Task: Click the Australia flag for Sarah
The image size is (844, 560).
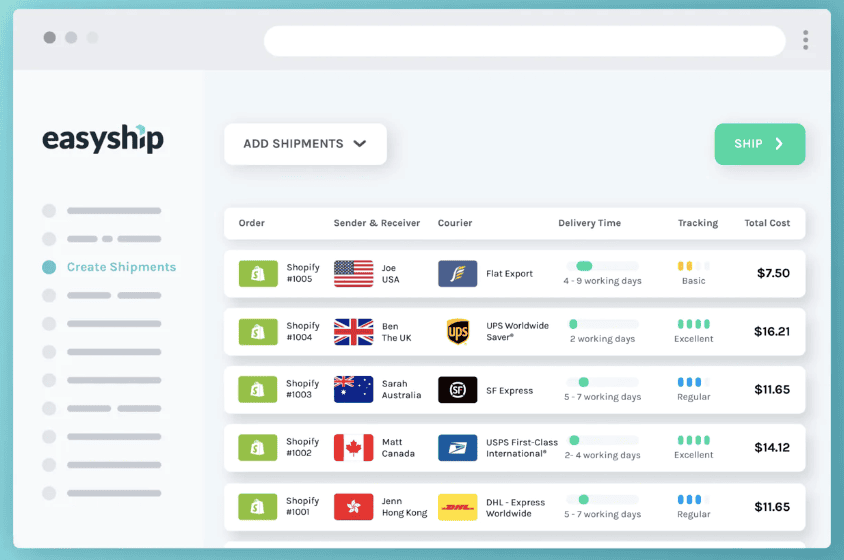Action: (x=353, y=389)
